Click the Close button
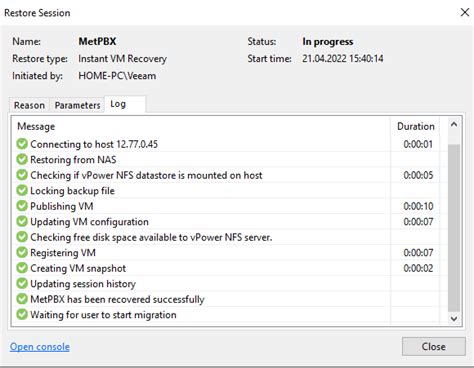The width and height of the screenshot is (474, 368). click(x=433, y=346)
